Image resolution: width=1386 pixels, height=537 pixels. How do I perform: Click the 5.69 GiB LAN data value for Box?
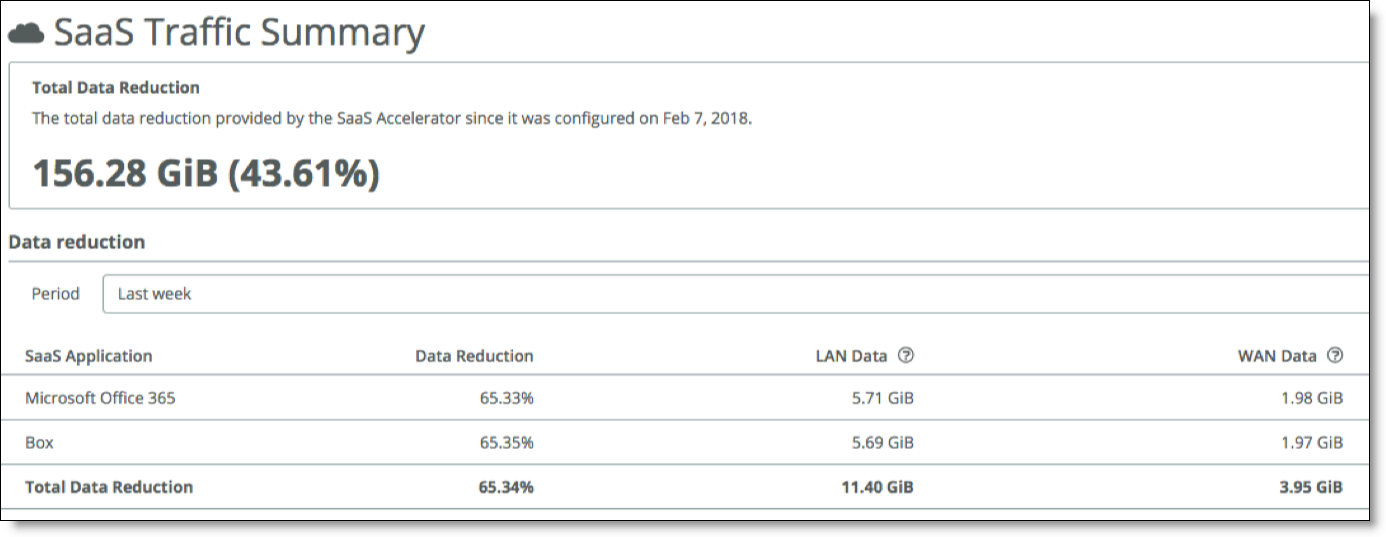point(881,442)
